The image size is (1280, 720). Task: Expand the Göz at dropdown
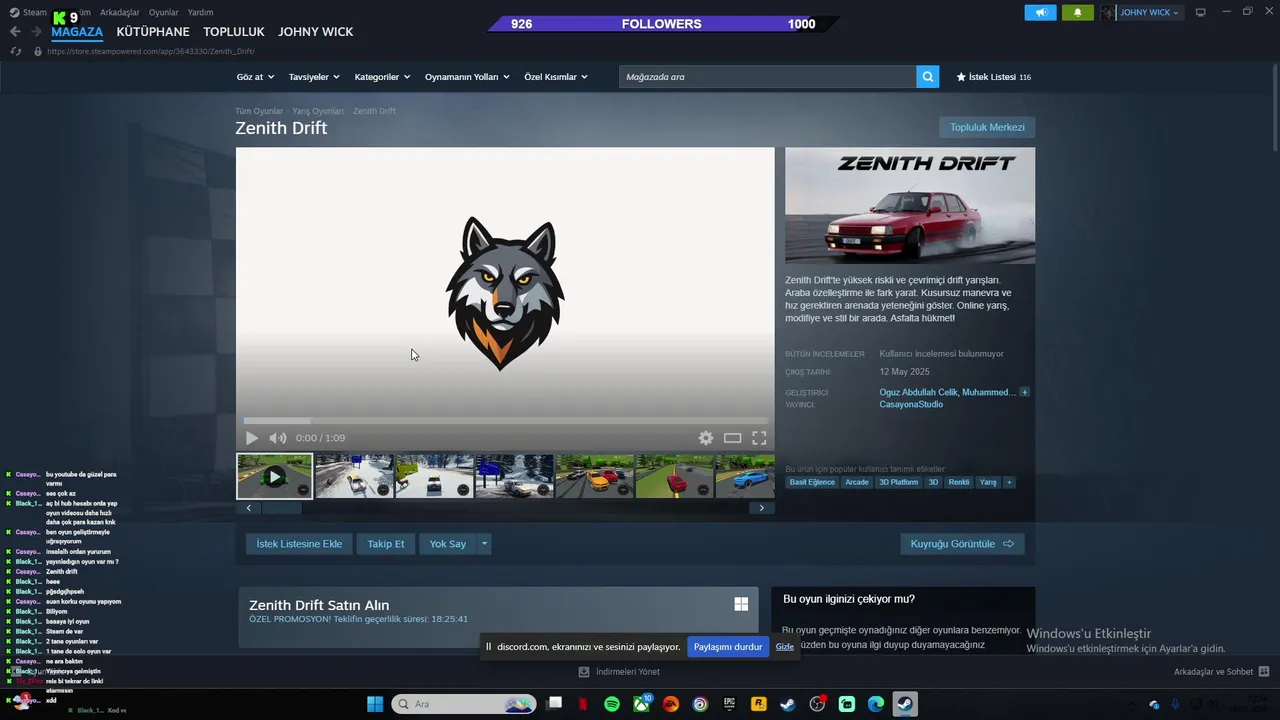(255, 77)
